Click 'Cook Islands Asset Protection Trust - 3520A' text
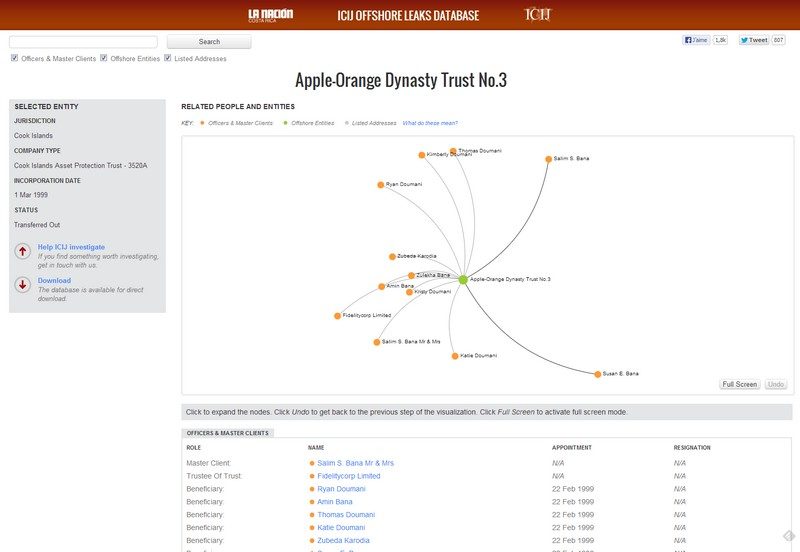 pos(81,165)
